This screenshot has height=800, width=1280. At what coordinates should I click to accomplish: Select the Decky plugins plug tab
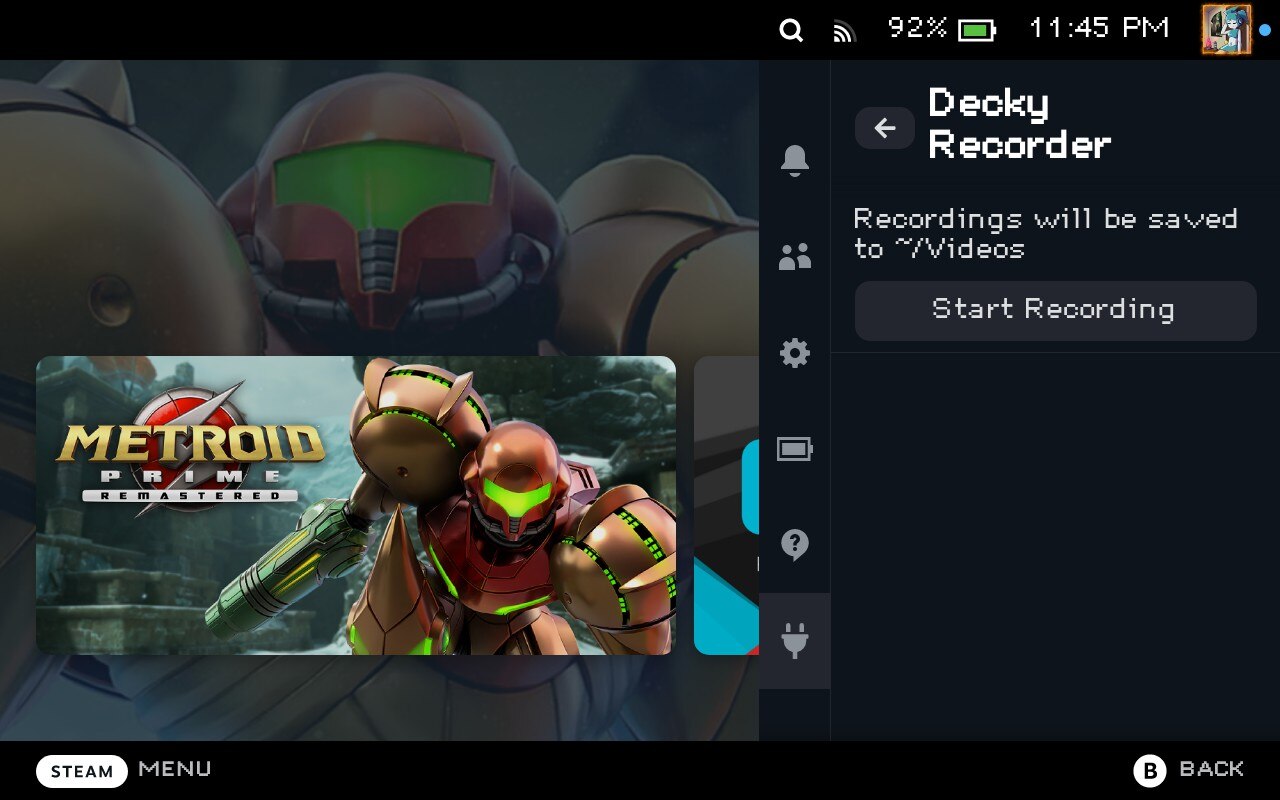795,641
